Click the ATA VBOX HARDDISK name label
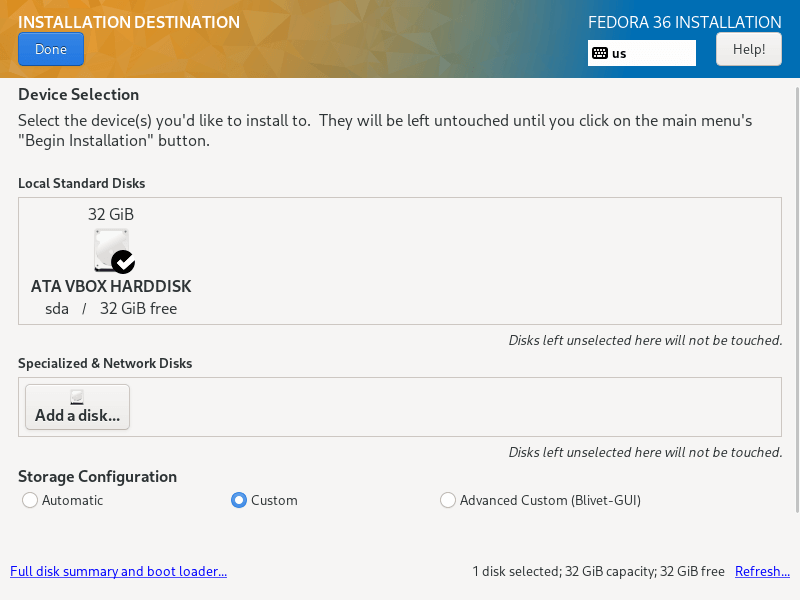 click(111, 286)
